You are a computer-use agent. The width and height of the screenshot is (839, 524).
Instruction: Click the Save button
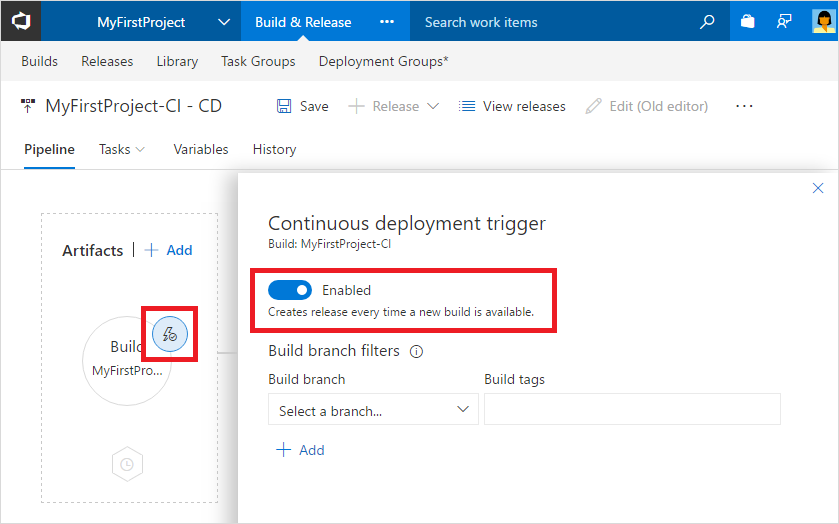(302, 106)
